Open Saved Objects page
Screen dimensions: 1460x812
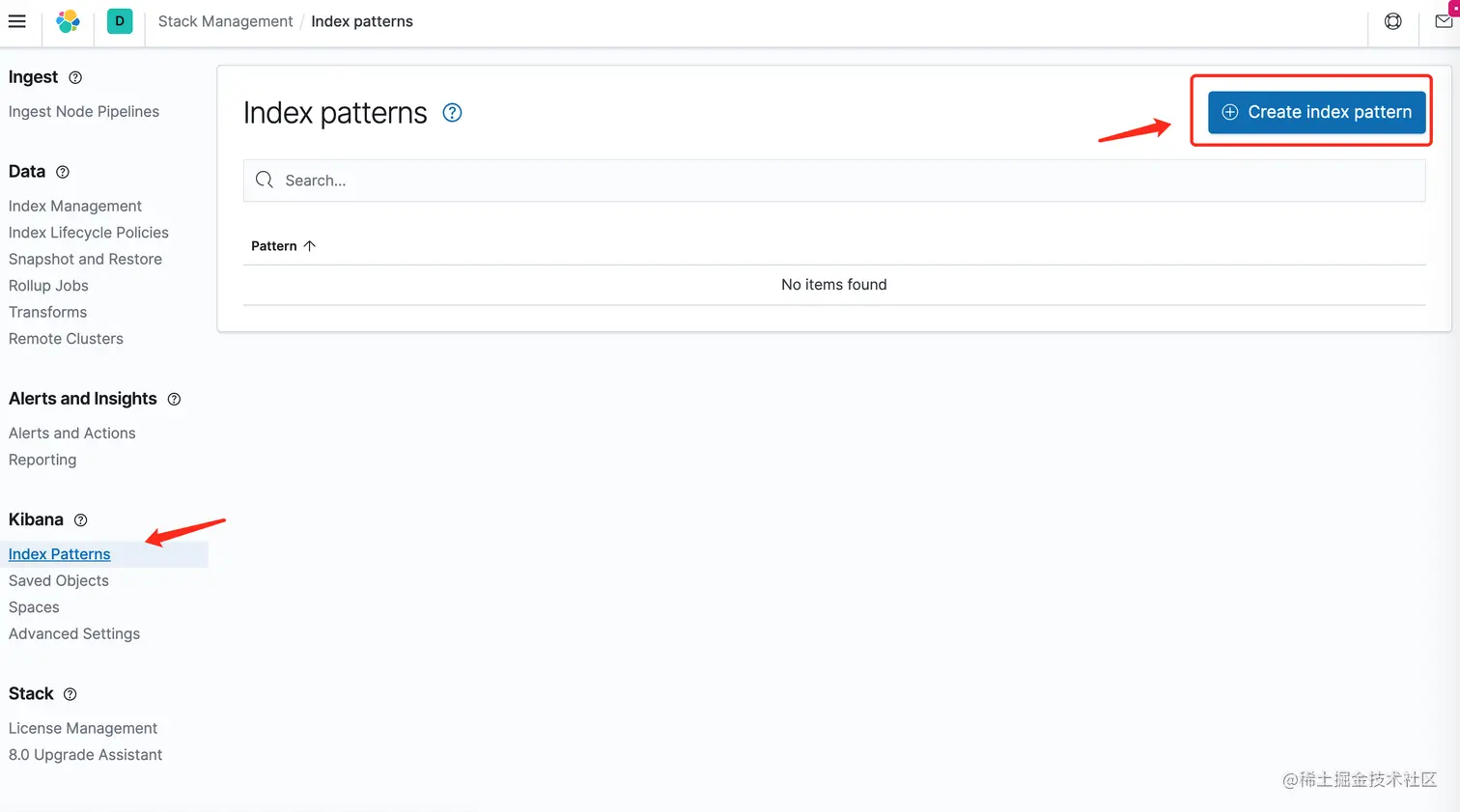point(59,580)
